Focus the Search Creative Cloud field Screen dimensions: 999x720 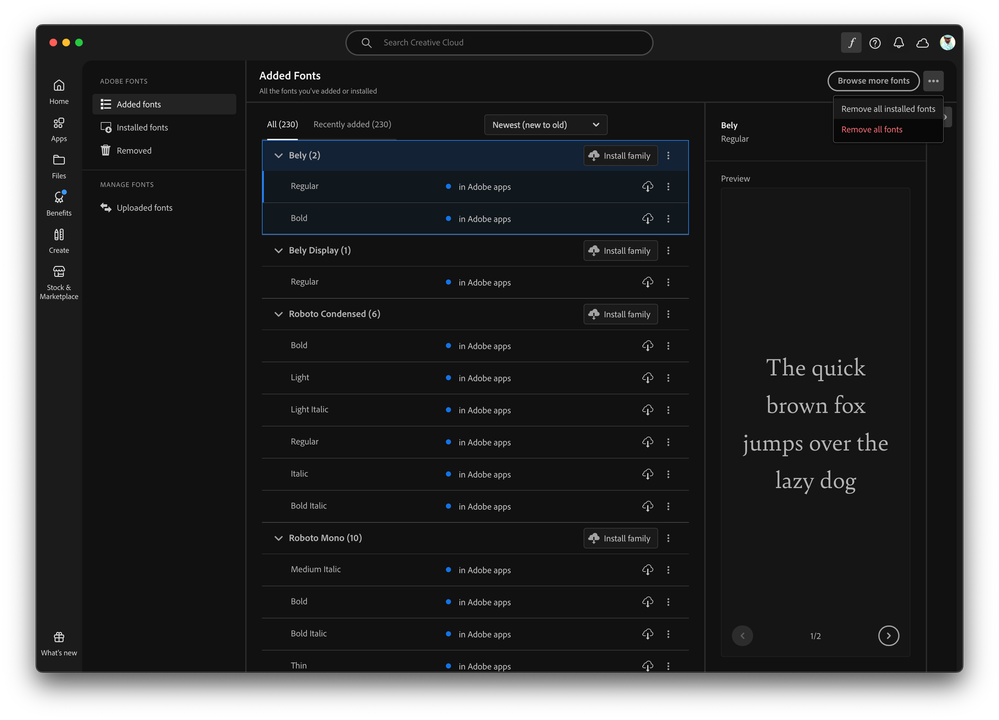pyautogui.click(x=500, y=43)
